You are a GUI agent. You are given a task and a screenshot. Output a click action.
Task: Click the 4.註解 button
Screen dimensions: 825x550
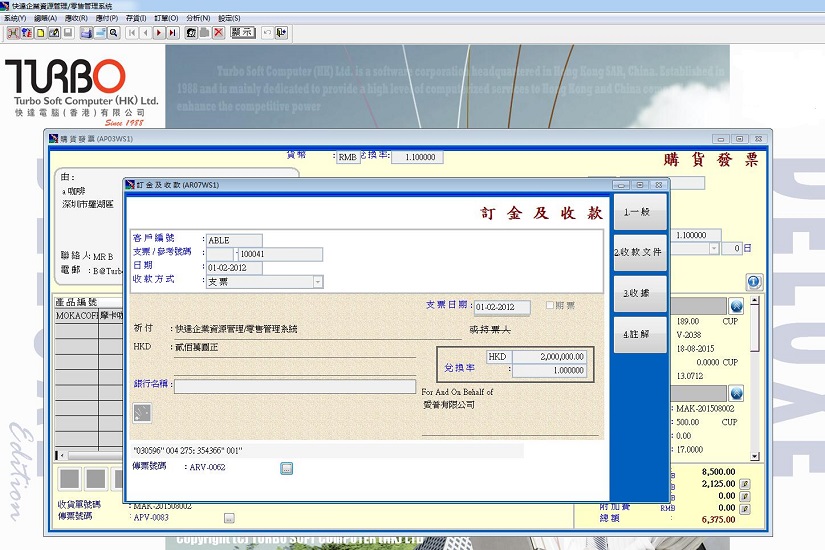[x=638, y=334]
